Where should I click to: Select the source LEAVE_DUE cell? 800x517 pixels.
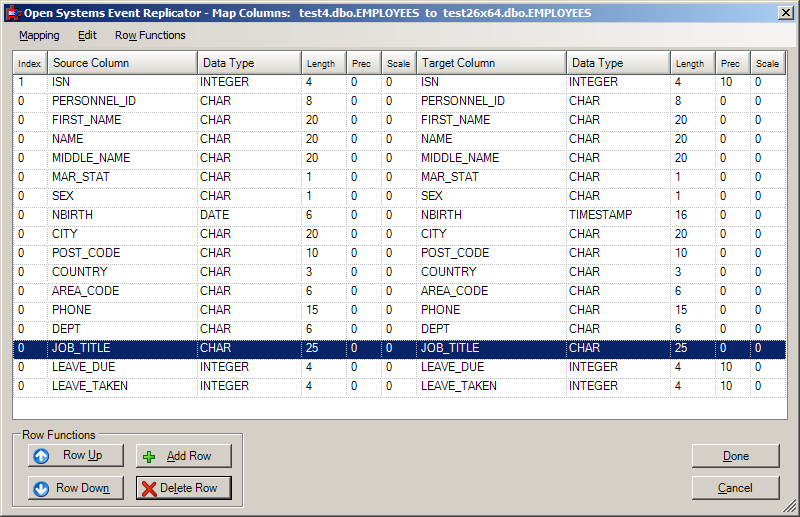coord(122,367)
